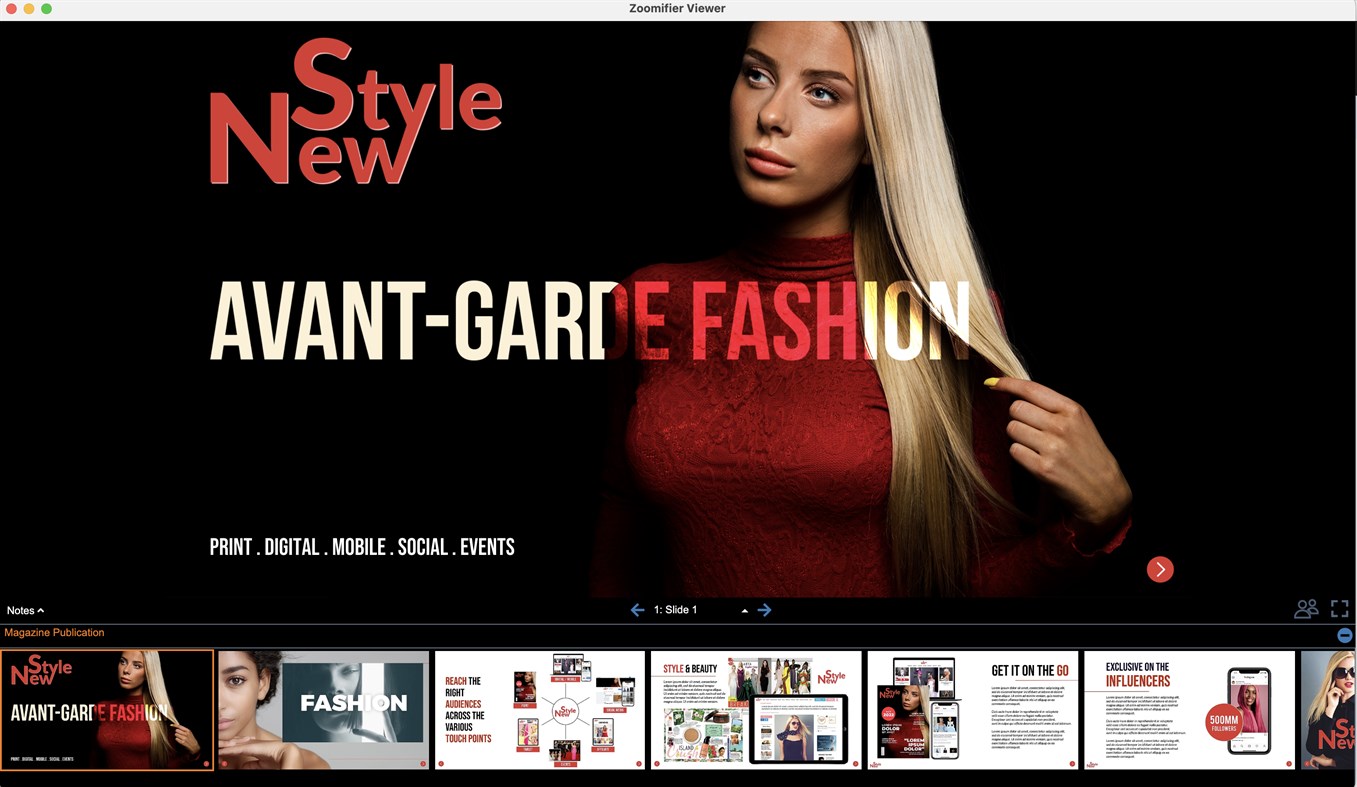The image size is (1357, 787).
Task: Select the FASHION slide thumbnail
Action: click(x=324, y=710)
